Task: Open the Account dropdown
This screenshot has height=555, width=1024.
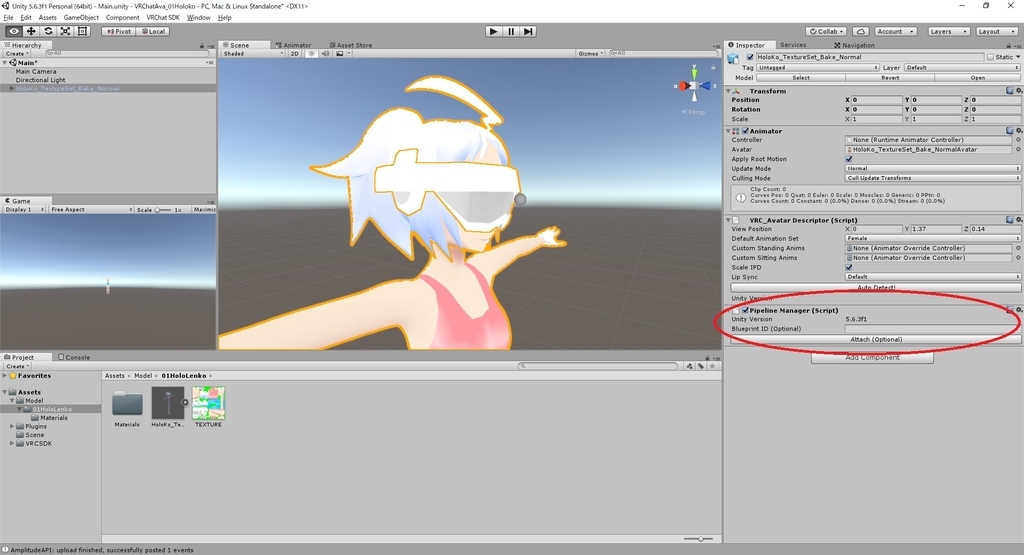Action: pos(894,31)
